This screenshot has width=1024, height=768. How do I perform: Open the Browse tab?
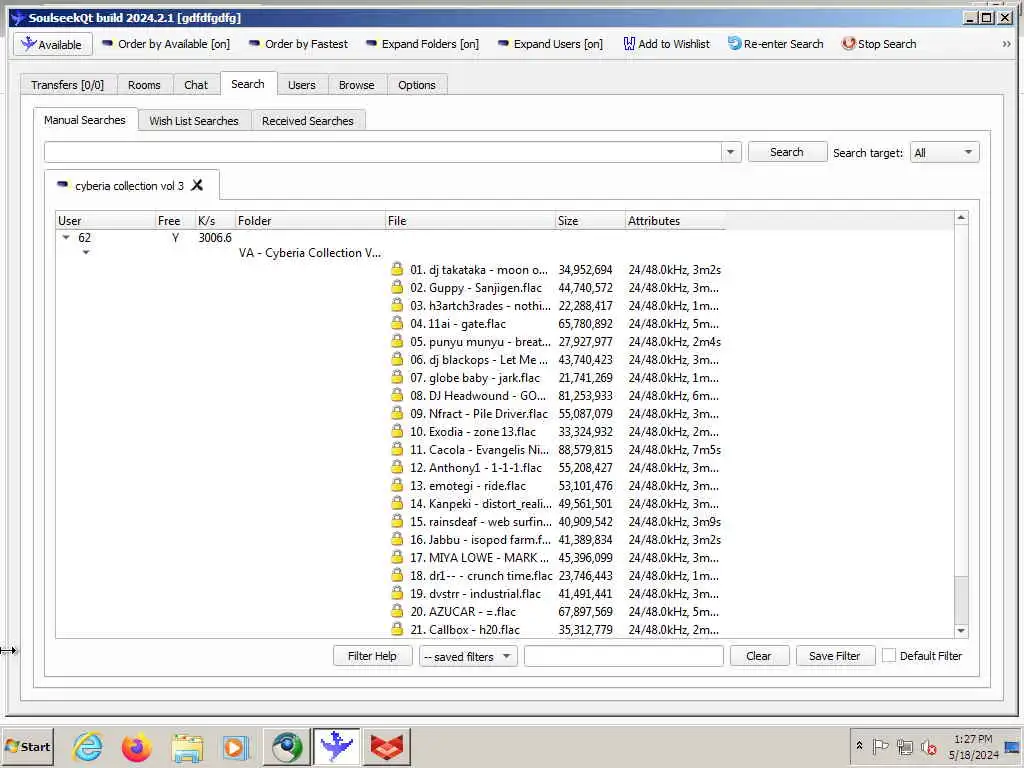(357, 85)
